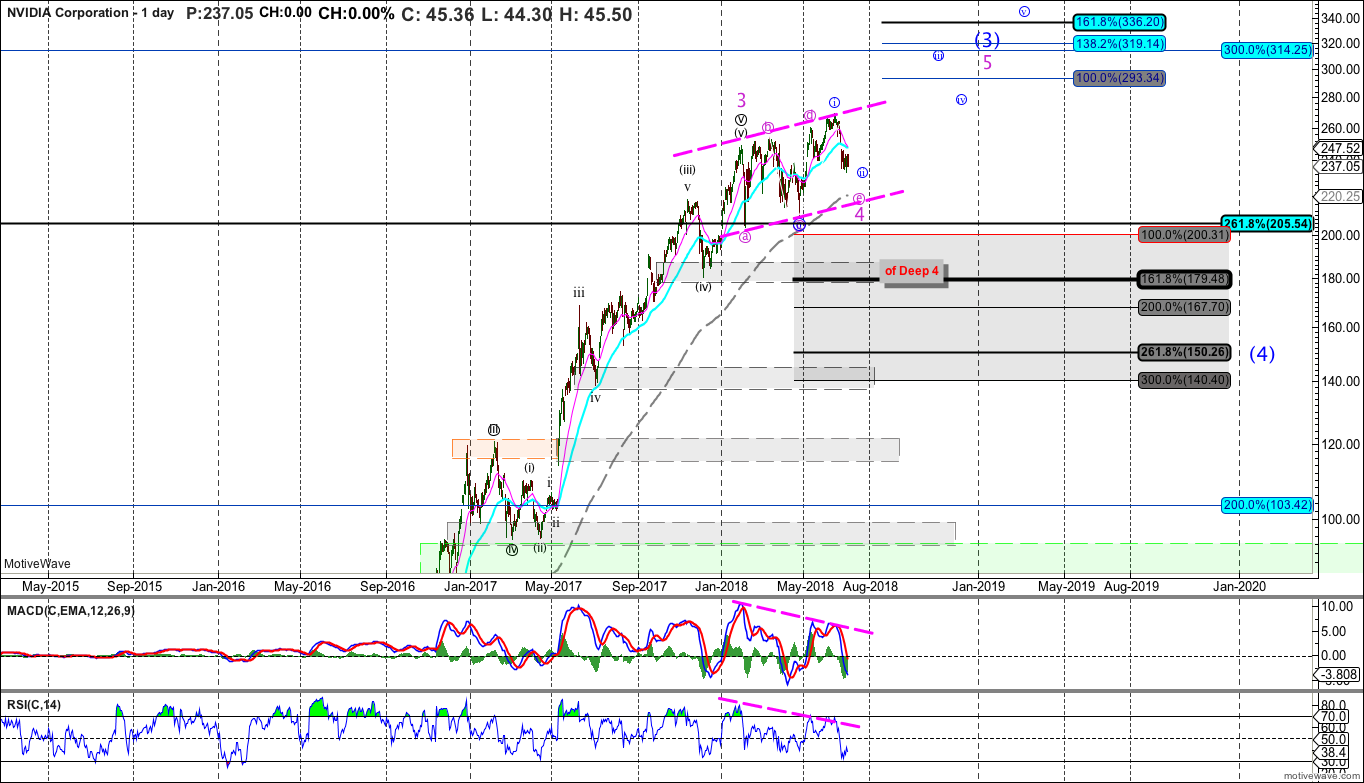This screenshot has height=783, width=1364.
Task: Select the 300.0%(314.25) Fibonacci label
Action: click(x=1266, y=50)
